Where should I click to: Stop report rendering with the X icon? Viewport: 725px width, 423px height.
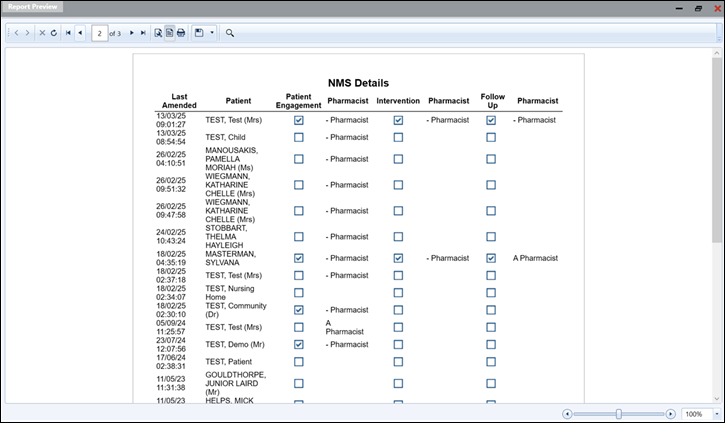[x=42, y=33]
